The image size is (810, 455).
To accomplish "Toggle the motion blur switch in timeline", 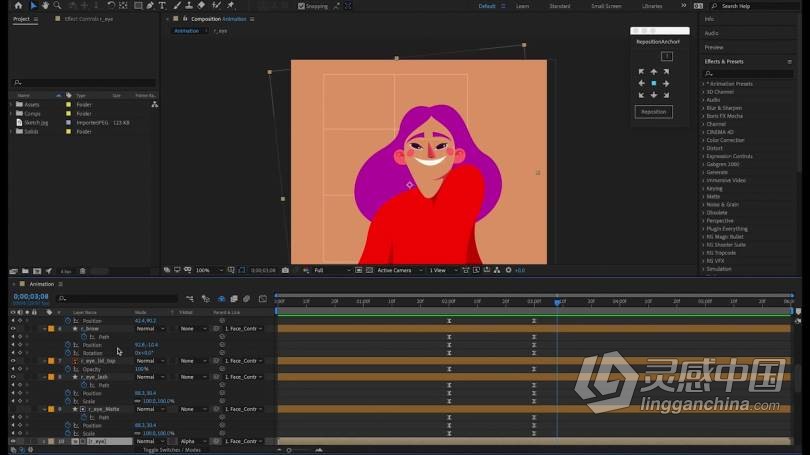I will coord(246,299).
